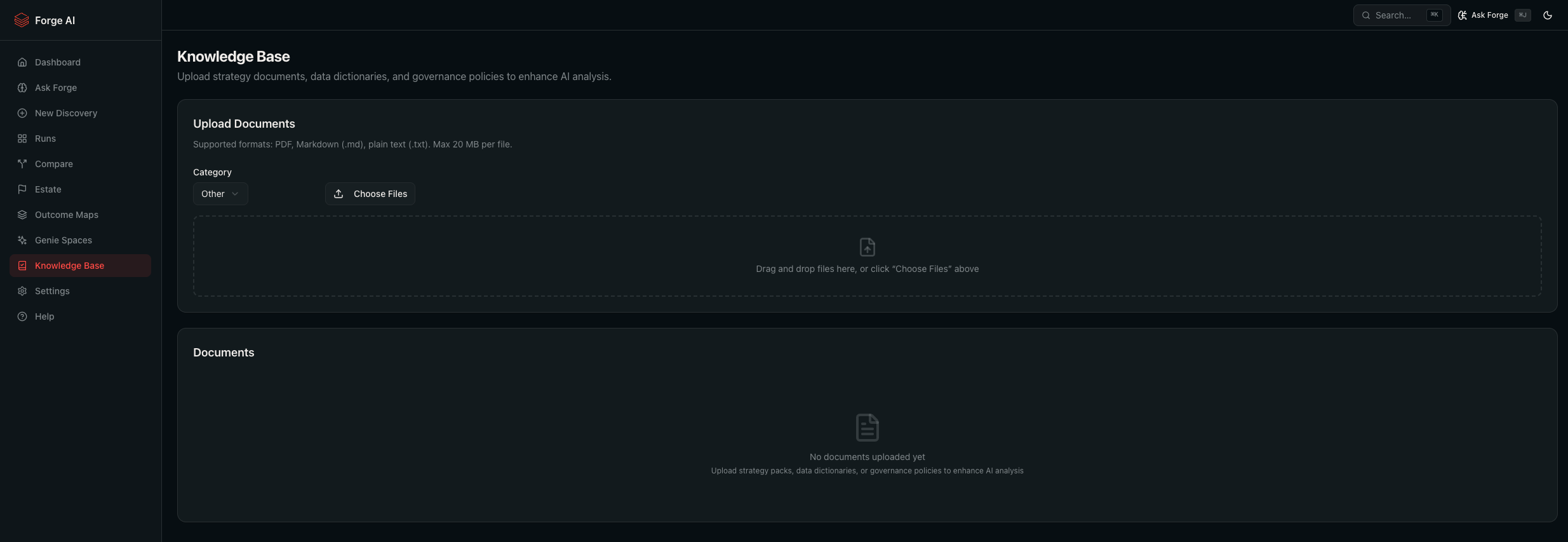Open Outcome Maps in the sidebar
1568x542 pixels.
click(x=80, y=215)
